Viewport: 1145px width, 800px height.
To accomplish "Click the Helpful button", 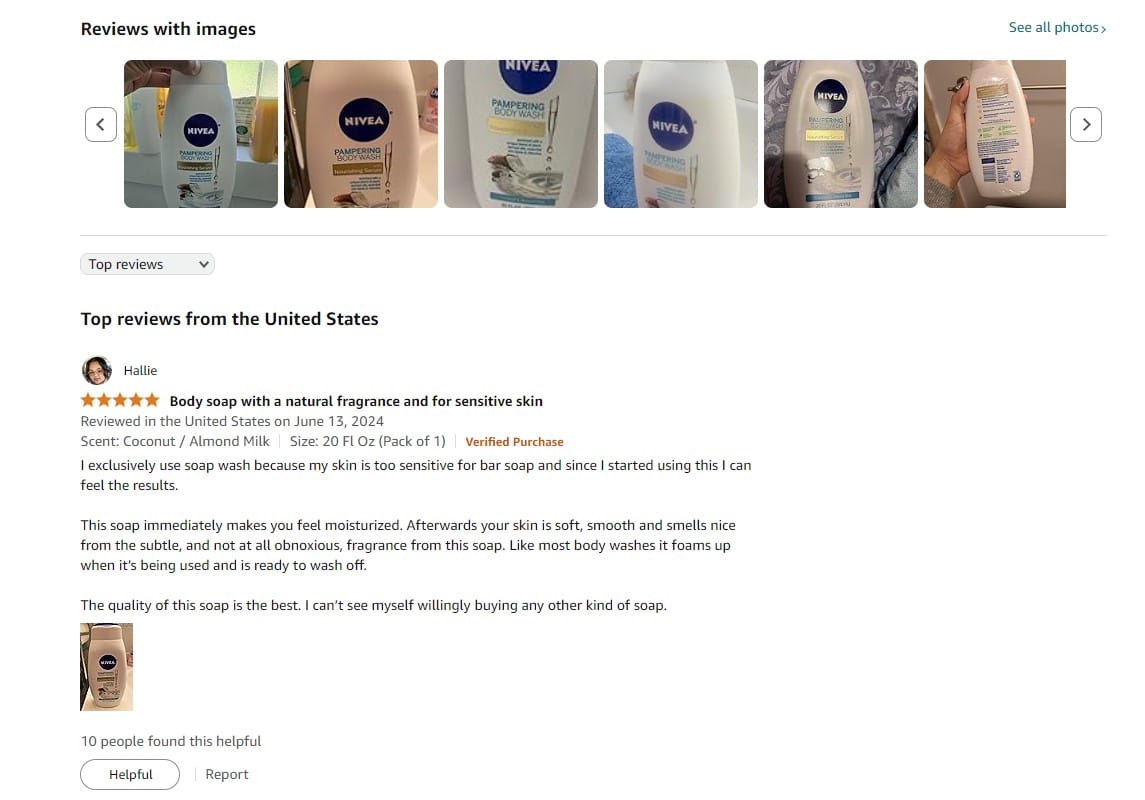I will pyautogui.click(x=130, y=774).
